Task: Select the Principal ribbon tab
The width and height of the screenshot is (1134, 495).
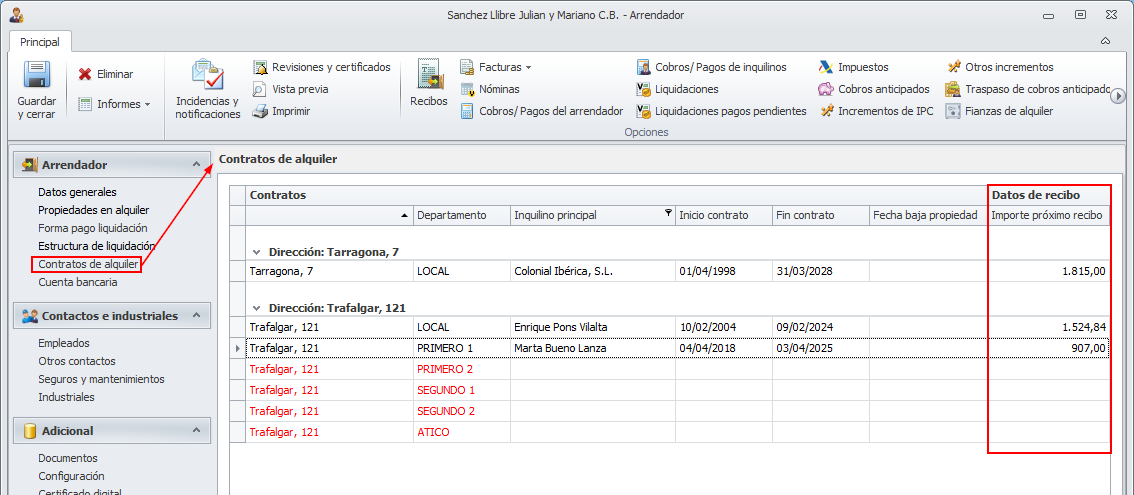Action: (x=39, y=42)
